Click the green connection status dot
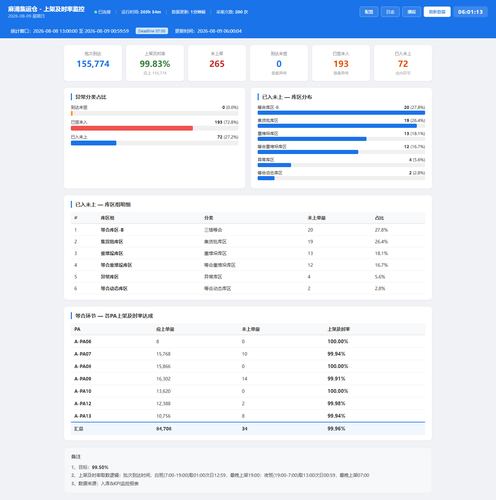Image resolution: width=496 pixels, height=500 pixels. tap(95, 12)
